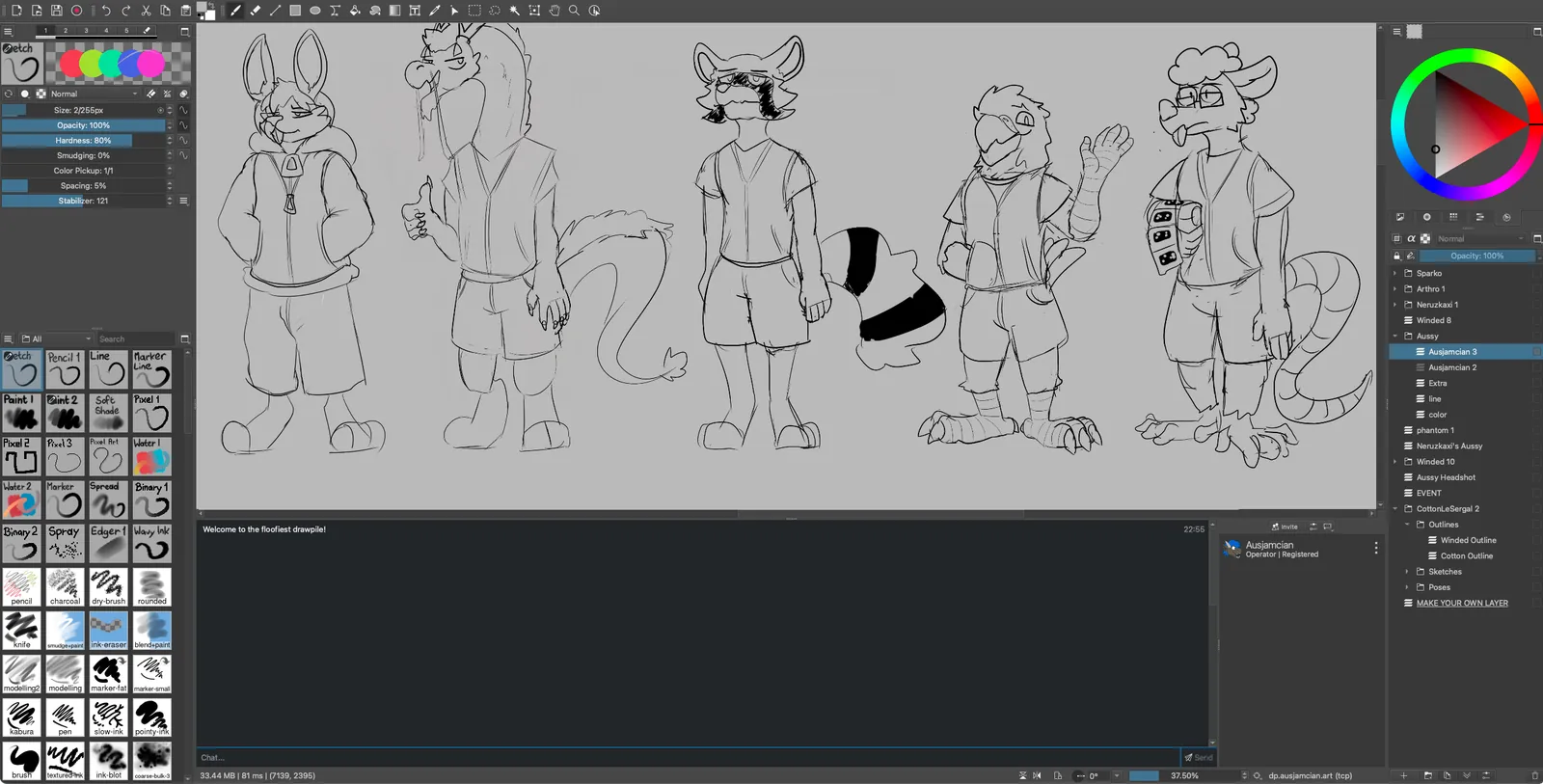Expand the Sparko layer group
Screen dimensions: 1543x784
coord(1394,274)
